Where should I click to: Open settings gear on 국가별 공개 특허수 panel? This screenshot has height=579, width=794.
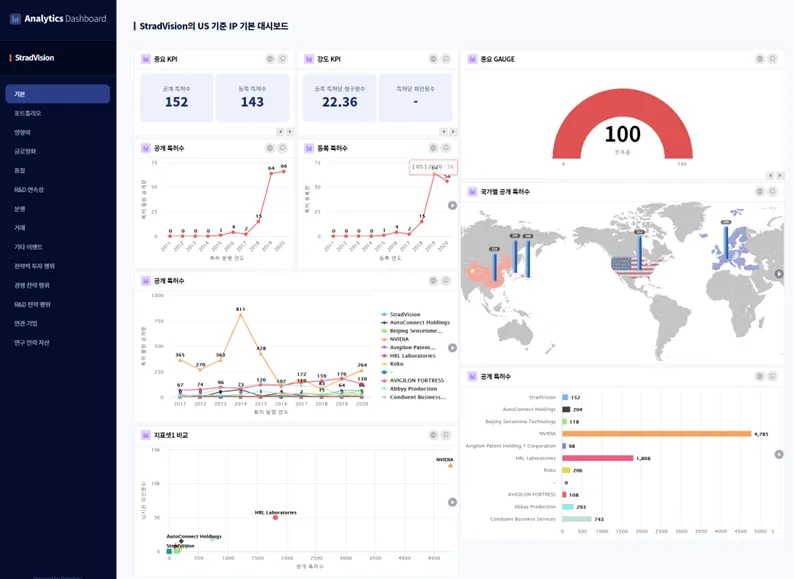tap(760, 191)
